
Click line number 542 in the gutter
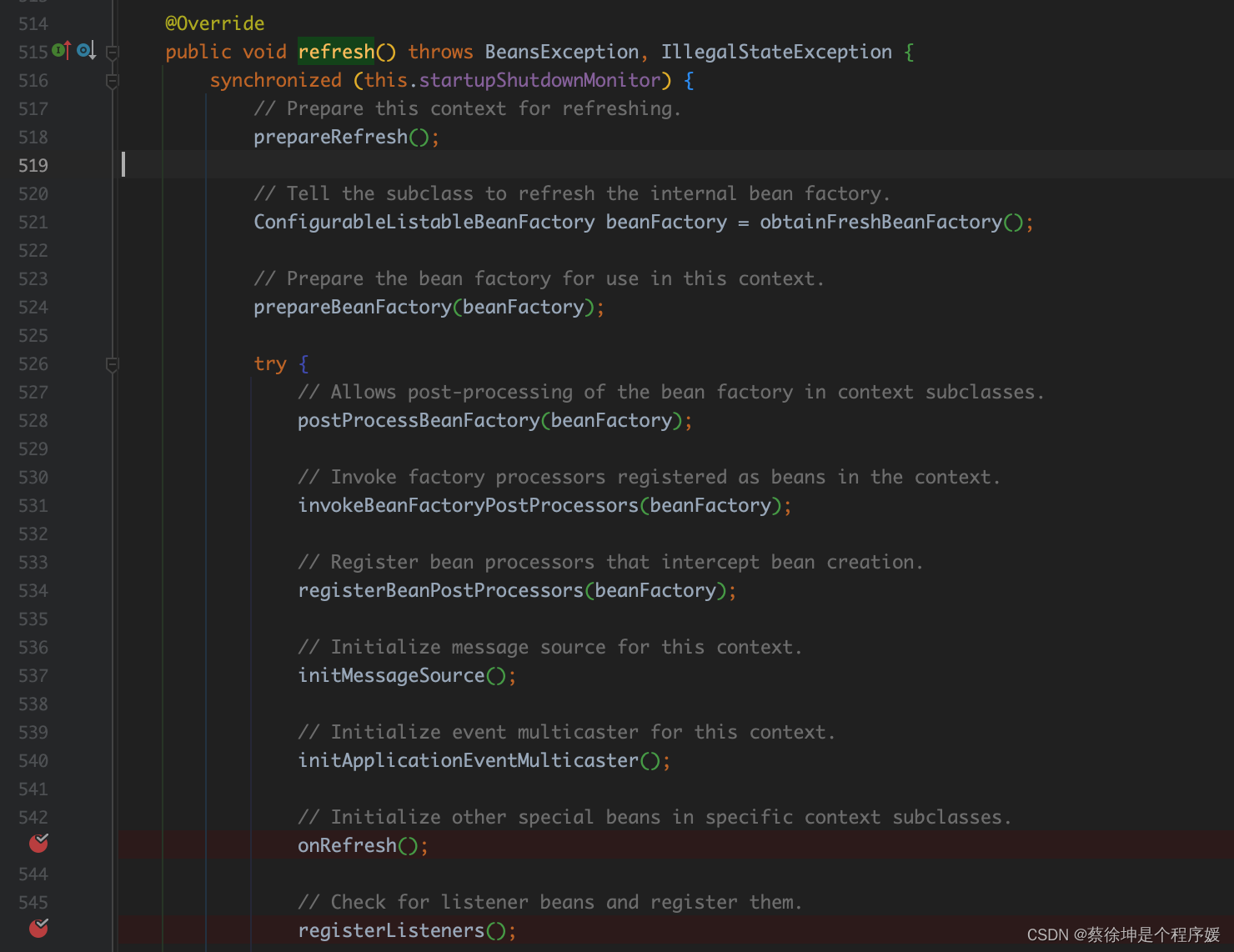point(33,817)
